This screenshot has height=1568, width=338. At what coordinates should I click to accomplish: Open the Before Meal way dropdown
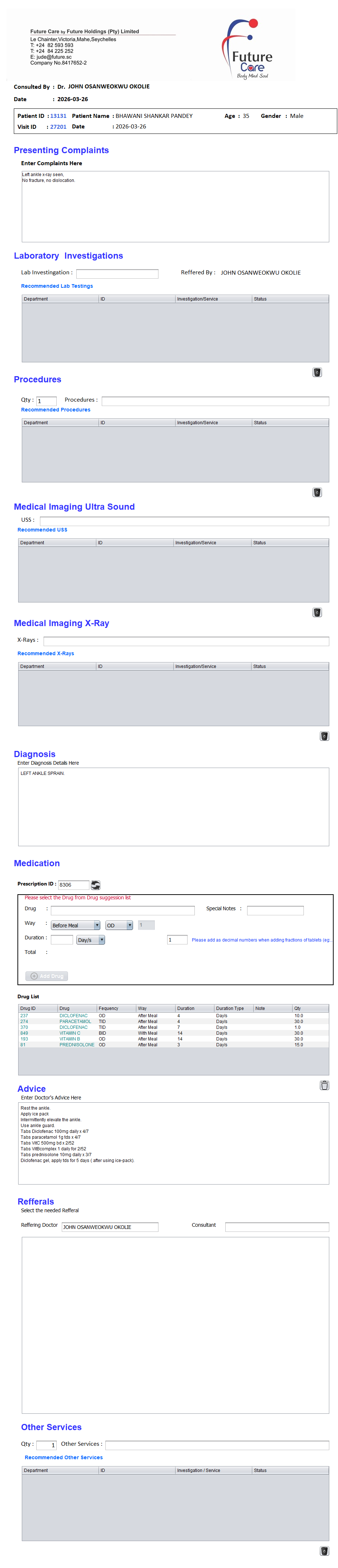click(75, 925)
